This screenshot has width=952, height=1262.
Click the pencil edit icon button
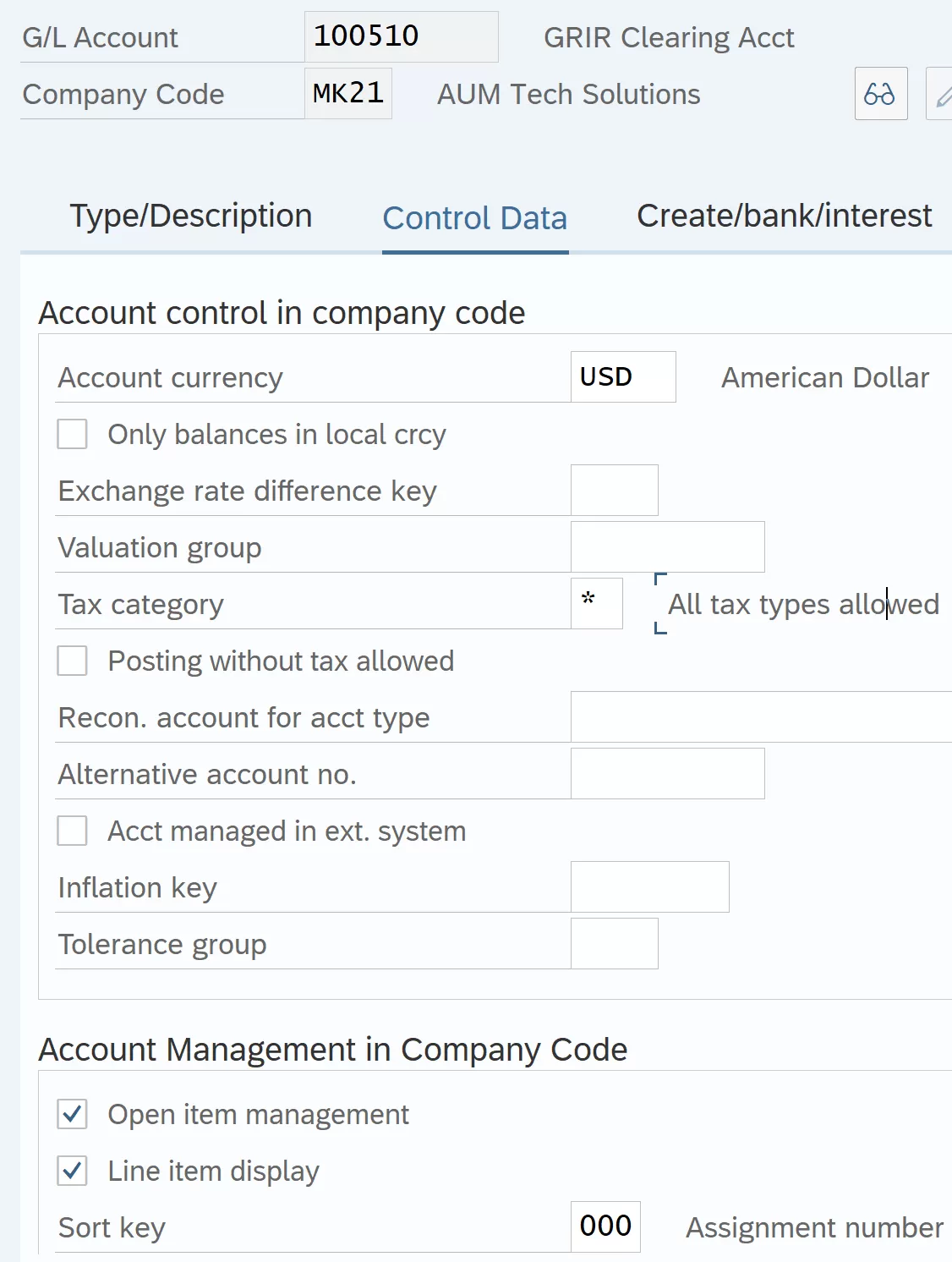click(x=940, y=94)
